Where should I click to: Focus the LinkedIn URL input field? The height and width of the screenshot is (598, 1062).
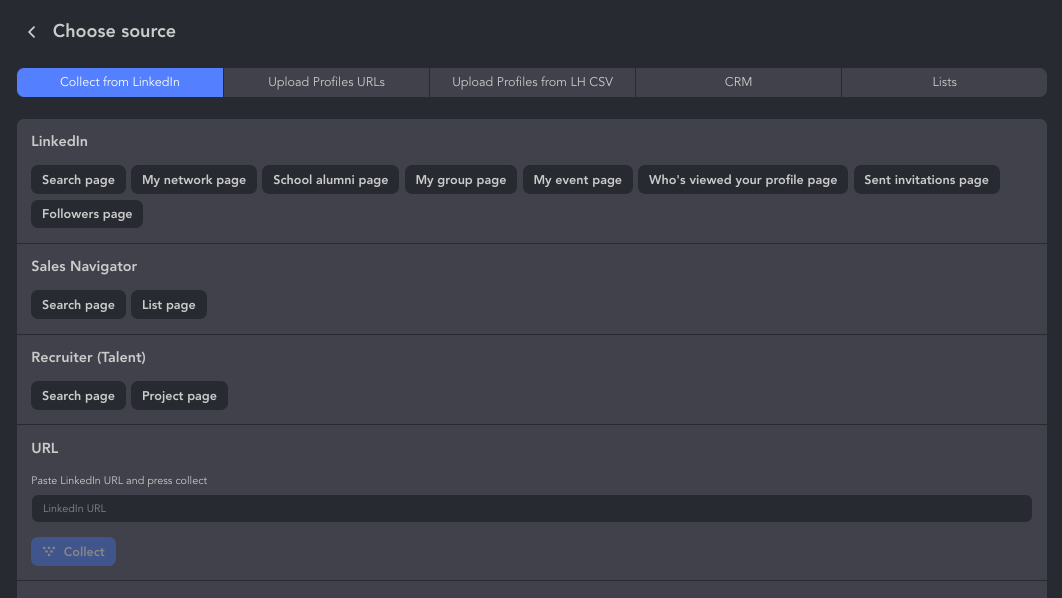point(531,508)
